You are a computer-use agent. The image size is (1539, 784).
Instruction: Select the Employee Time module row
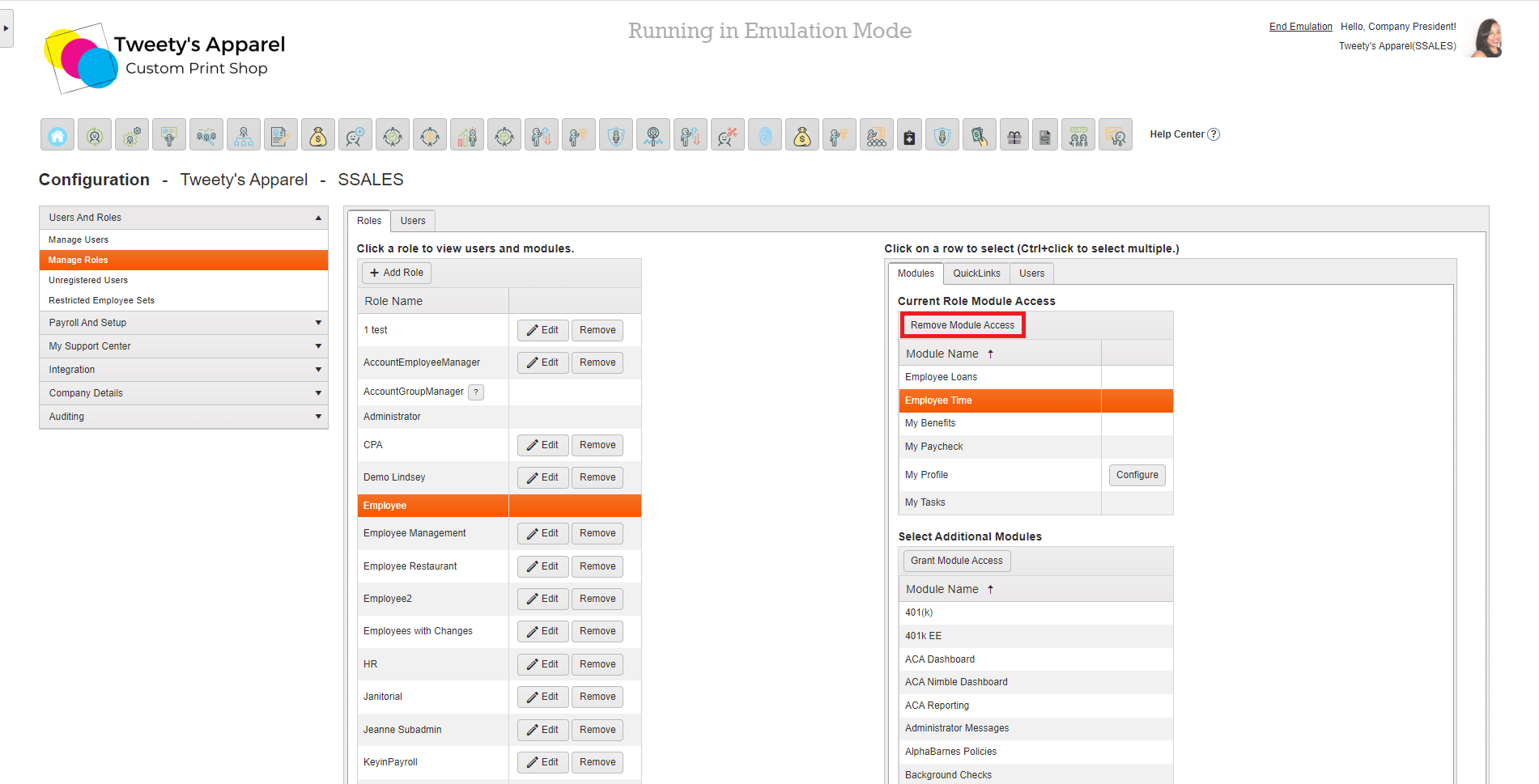coord(1035,400)
